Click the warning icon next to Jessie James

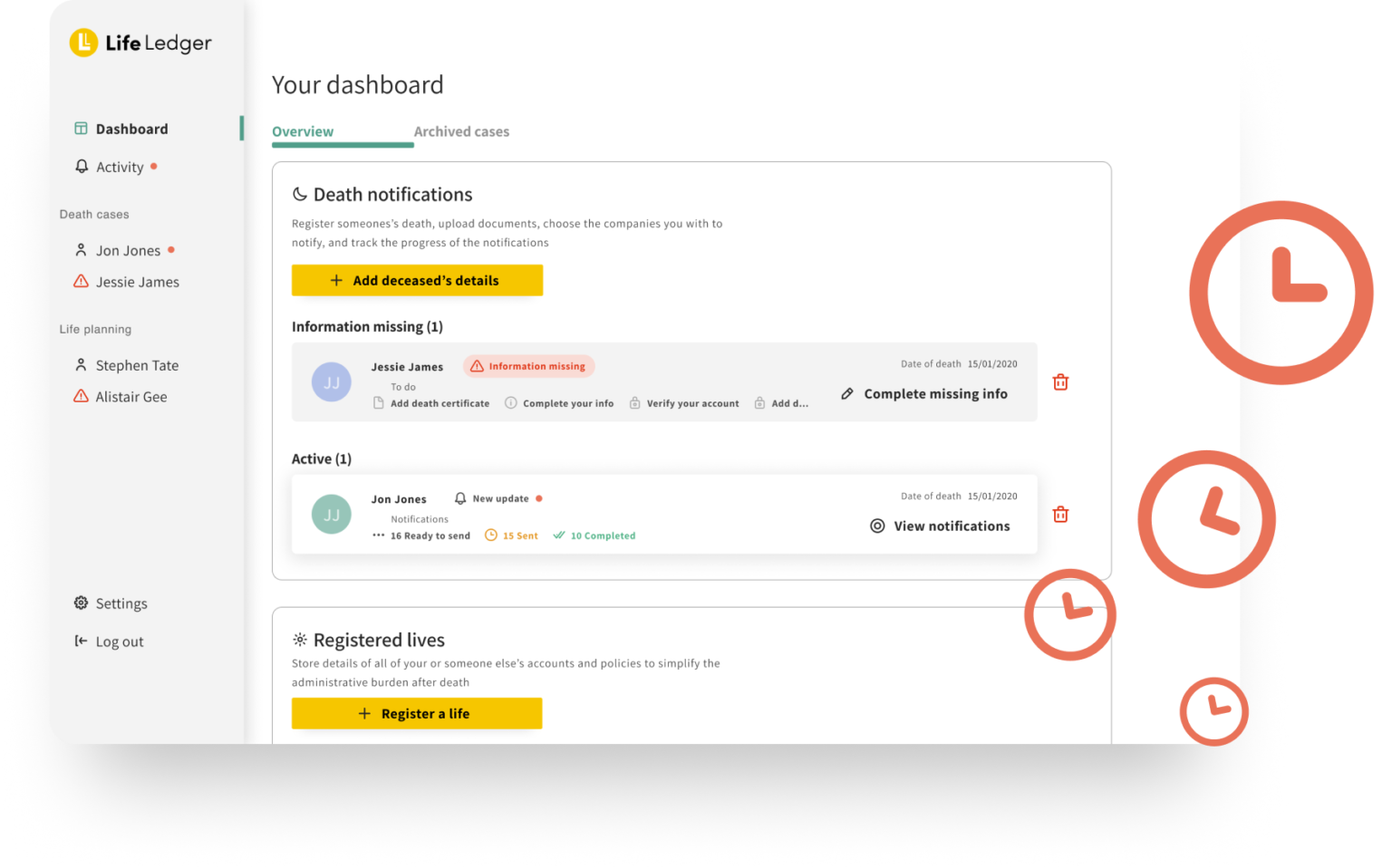click(x=80, y=282)
